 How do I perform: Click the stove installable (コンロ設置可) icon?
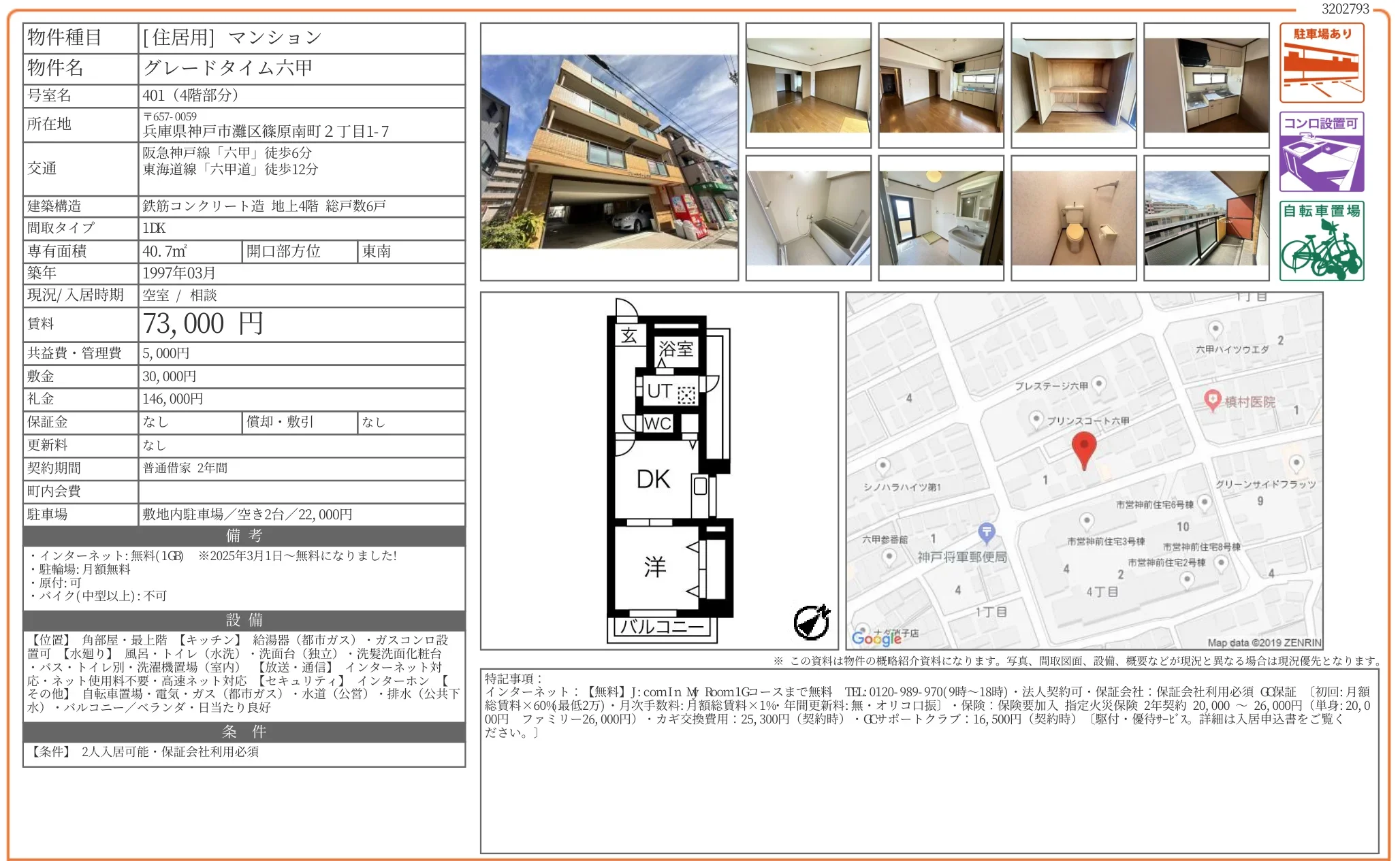1321,152
